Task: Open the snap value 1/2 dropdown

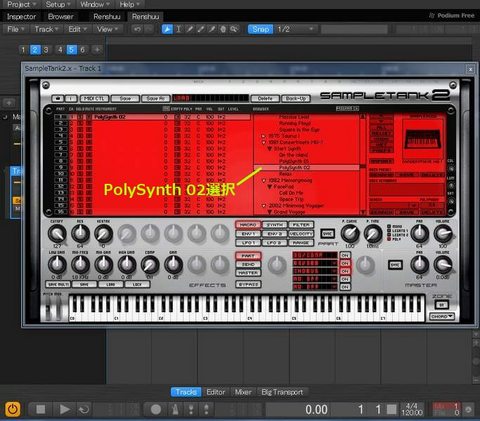Action: click(296, 29)
